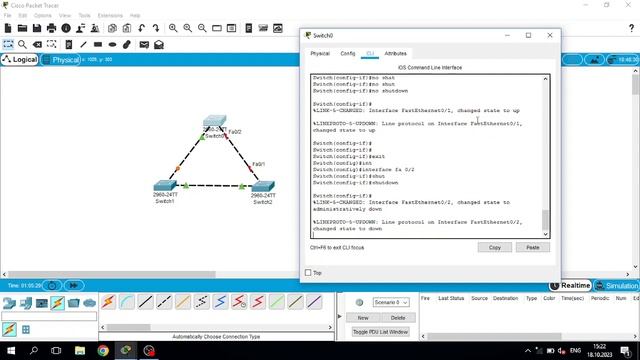Screen dimensions: 640x360
Task: Reset power cycle devices button
Action: coord(52,285)
